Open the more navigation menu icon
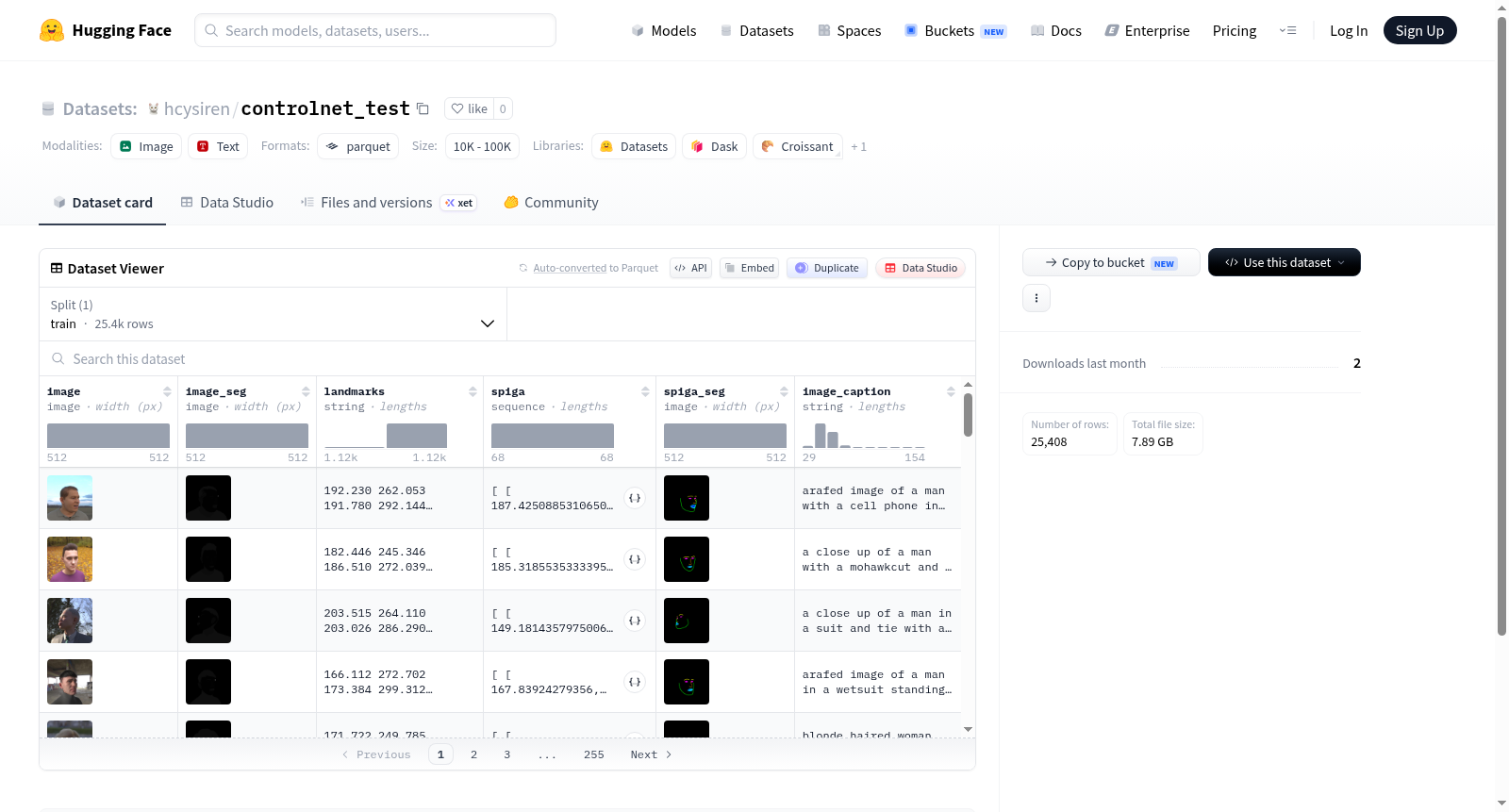 click(1287, 31)
